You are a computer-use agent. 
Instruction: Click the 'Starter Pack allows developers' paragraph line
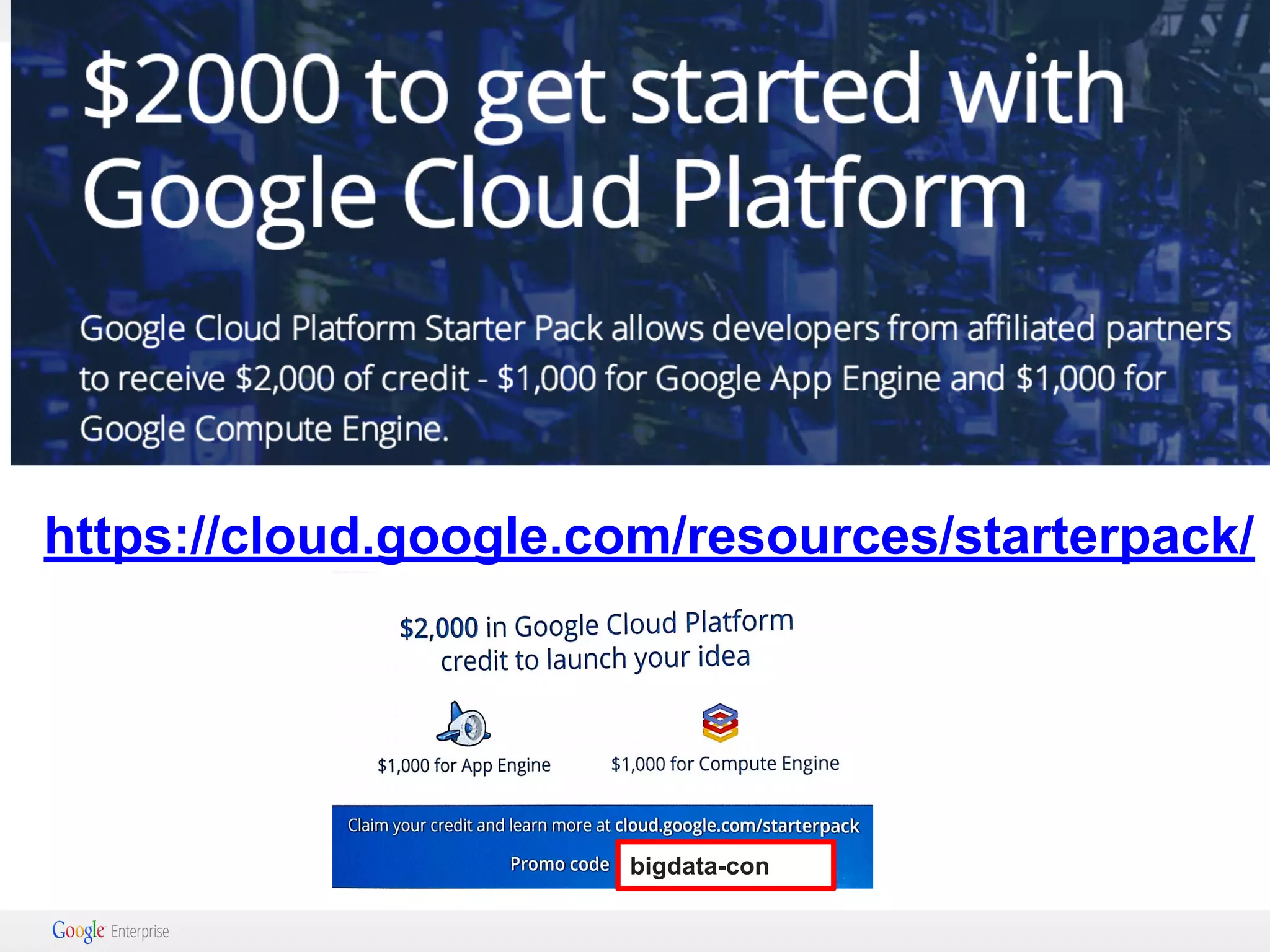point(655,329)
